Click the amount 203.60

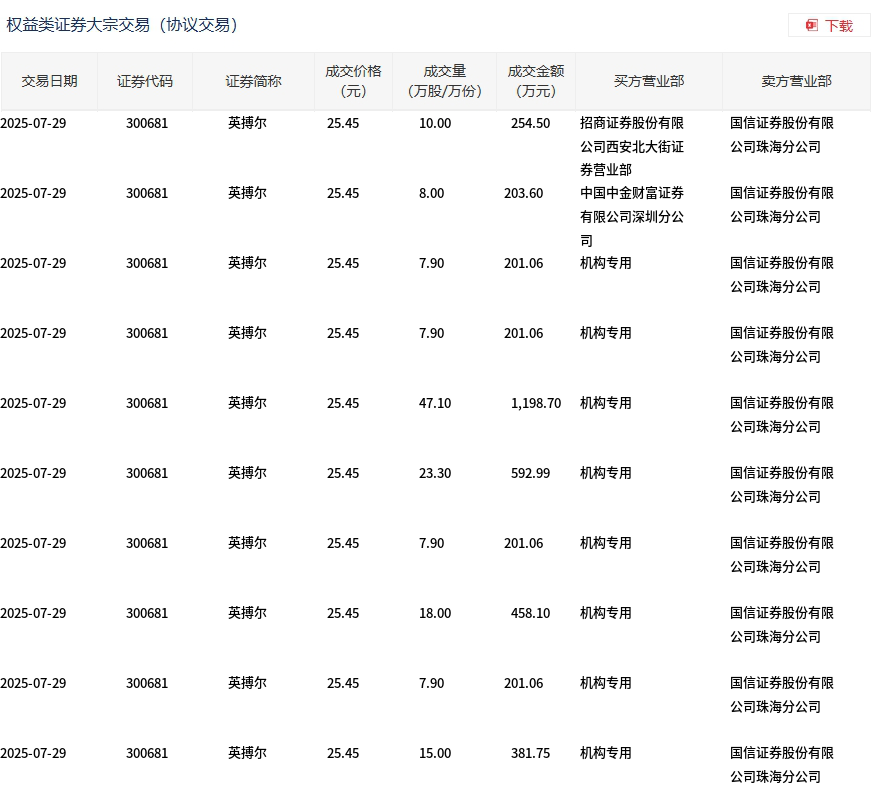[523, 194]
